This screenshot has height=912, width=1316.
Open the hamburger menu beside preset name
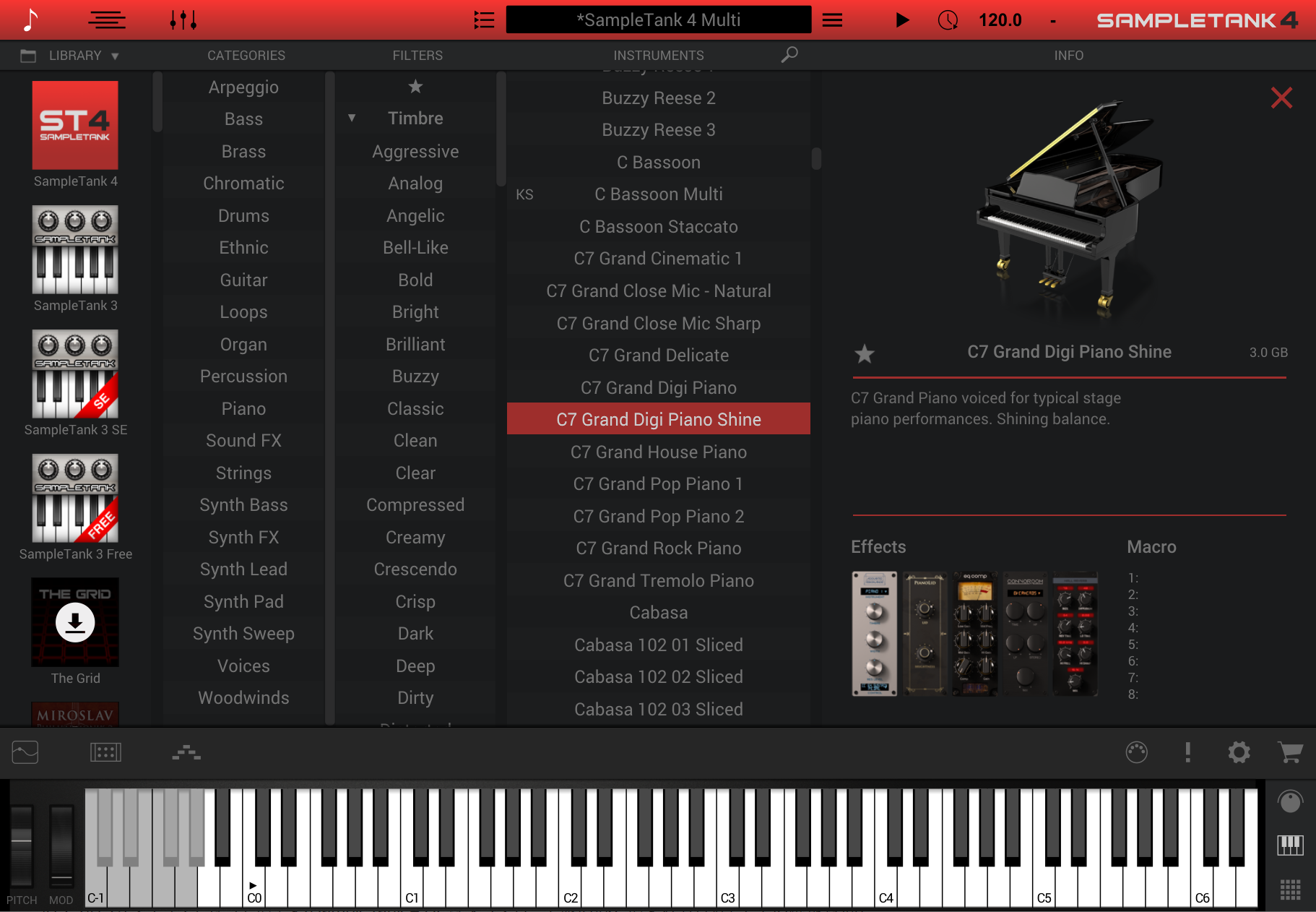click(x=832, y=20)
